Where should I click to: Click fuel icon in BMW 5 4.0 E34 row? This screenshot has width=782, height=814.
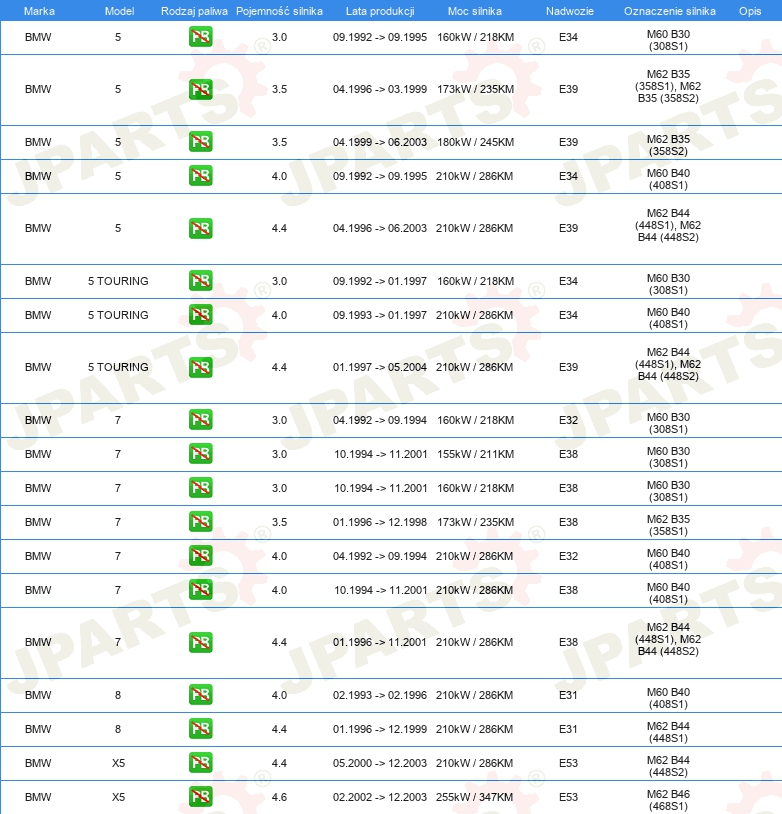click(x=200, y=175)
